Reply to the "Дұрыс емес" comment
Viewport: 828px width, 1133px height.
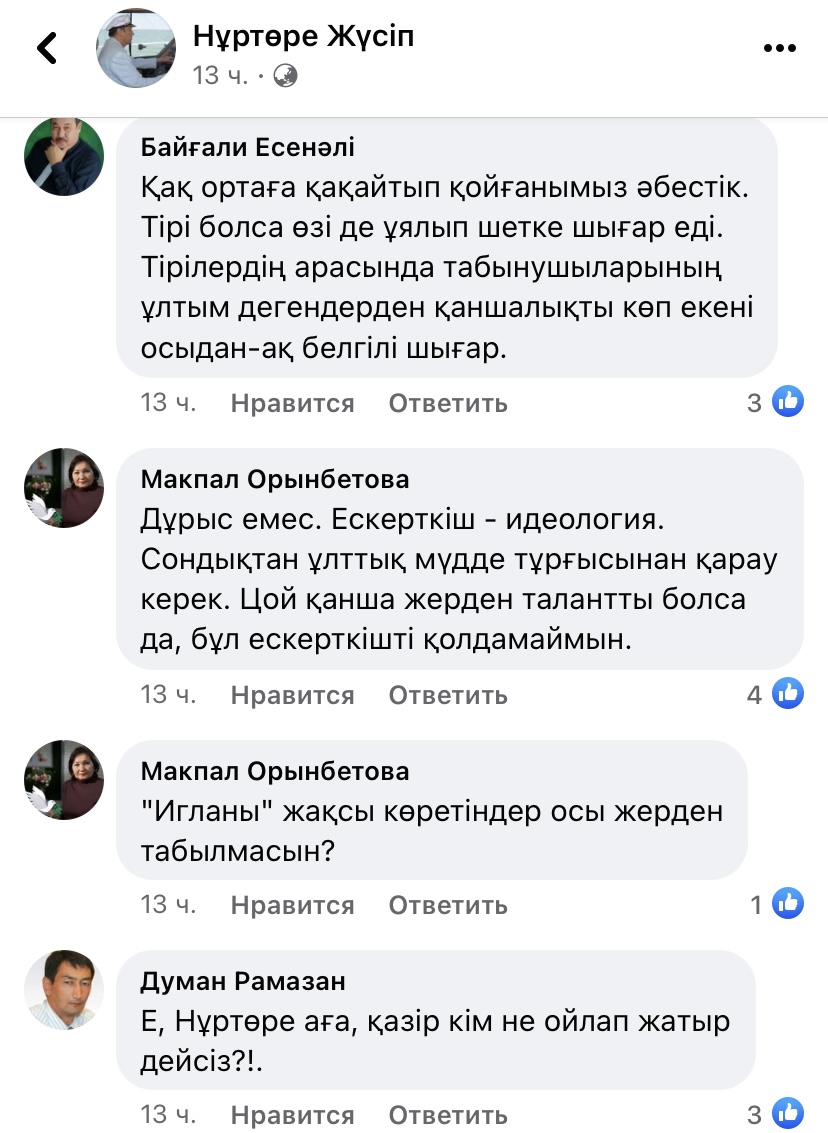(x=448, y=695)
